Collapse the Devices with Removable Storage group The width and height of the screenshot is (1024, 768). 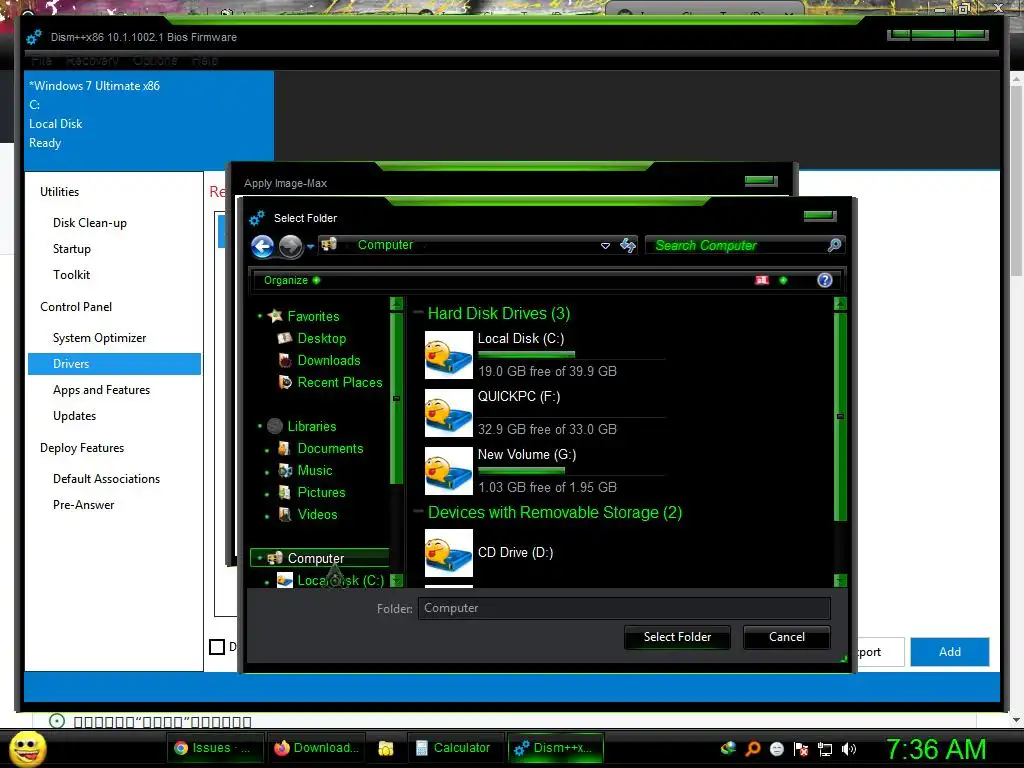pos(419,512)
